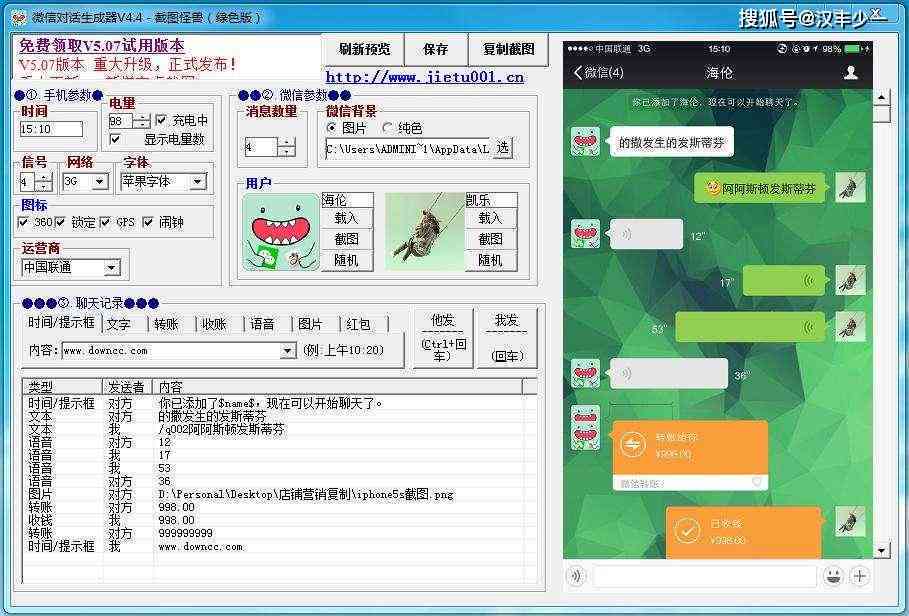Image resolution: width=909 pixels, height=616 pixels.
Task: Switch to the 文字 tab
Action: [x=118, y=324]
